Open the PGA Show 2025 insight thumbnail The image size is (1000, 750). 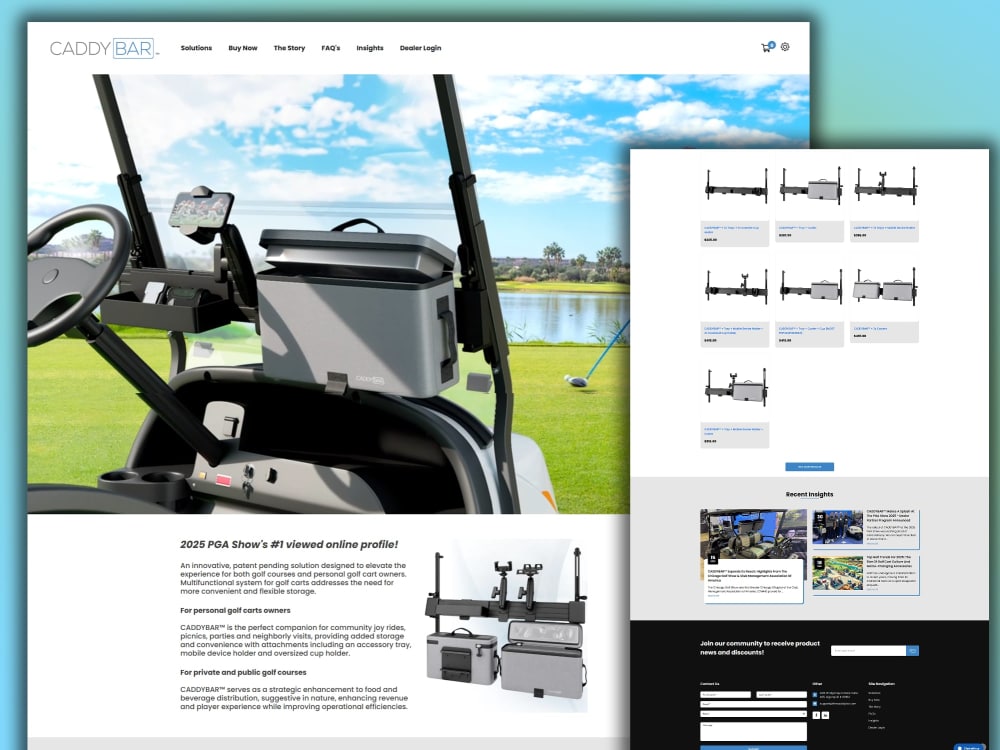[x=837, y=527]
